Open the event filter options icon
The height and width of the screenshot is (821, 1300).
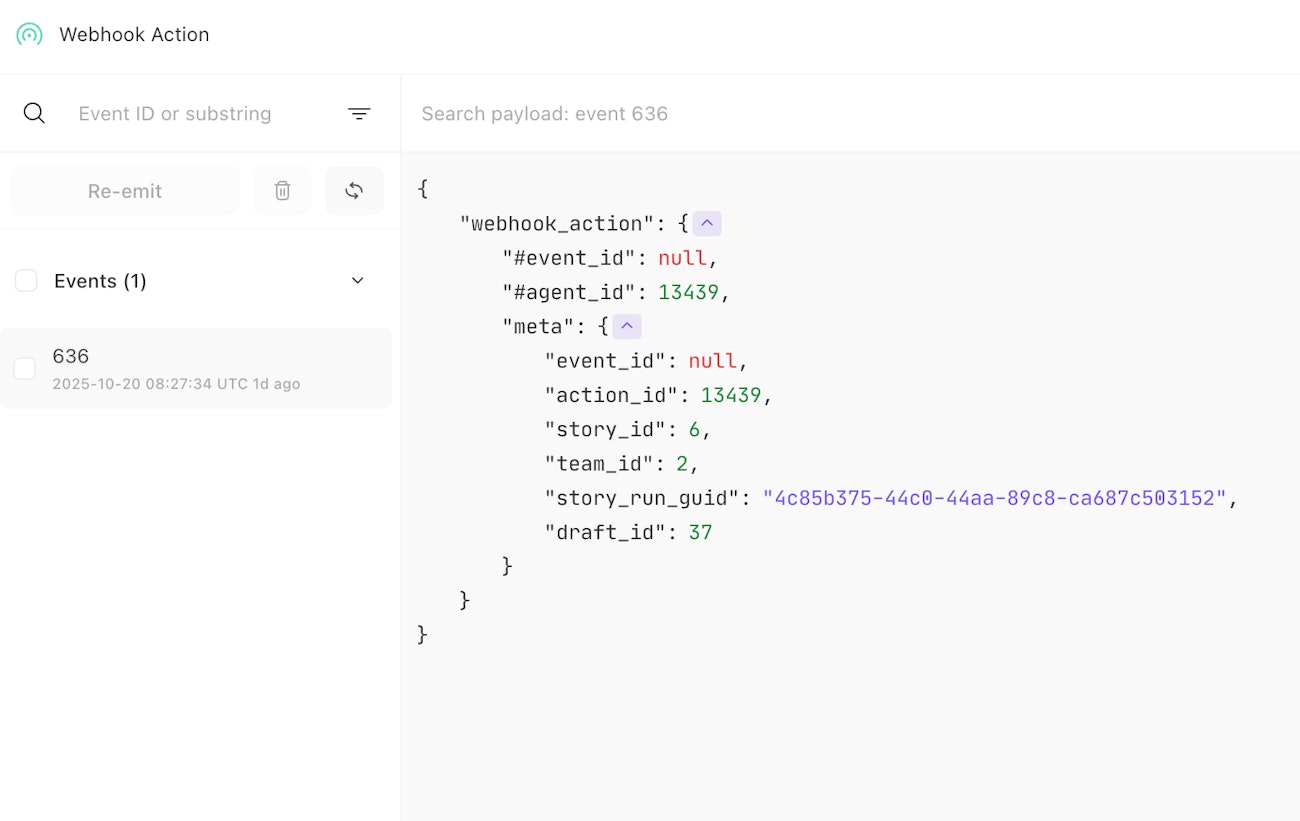[359, 114]
